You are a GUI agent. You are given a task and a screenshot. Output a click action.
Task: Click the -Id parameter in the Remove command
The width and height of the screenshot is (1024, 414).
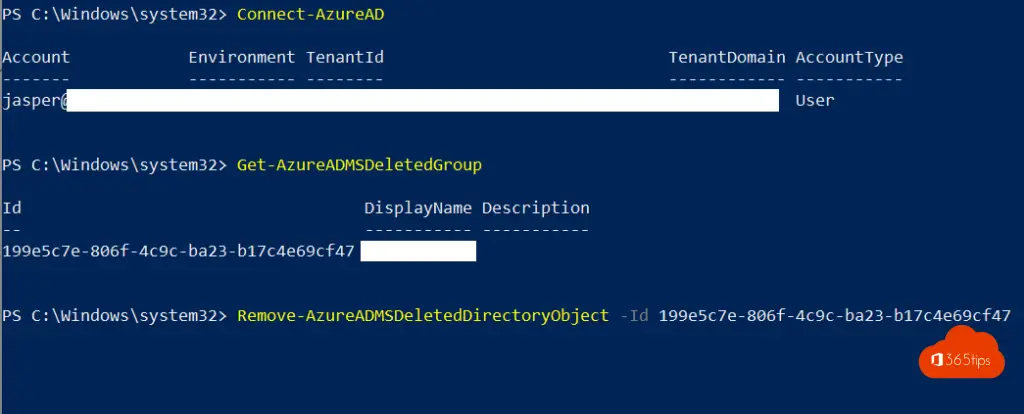[x=634, y=316]
